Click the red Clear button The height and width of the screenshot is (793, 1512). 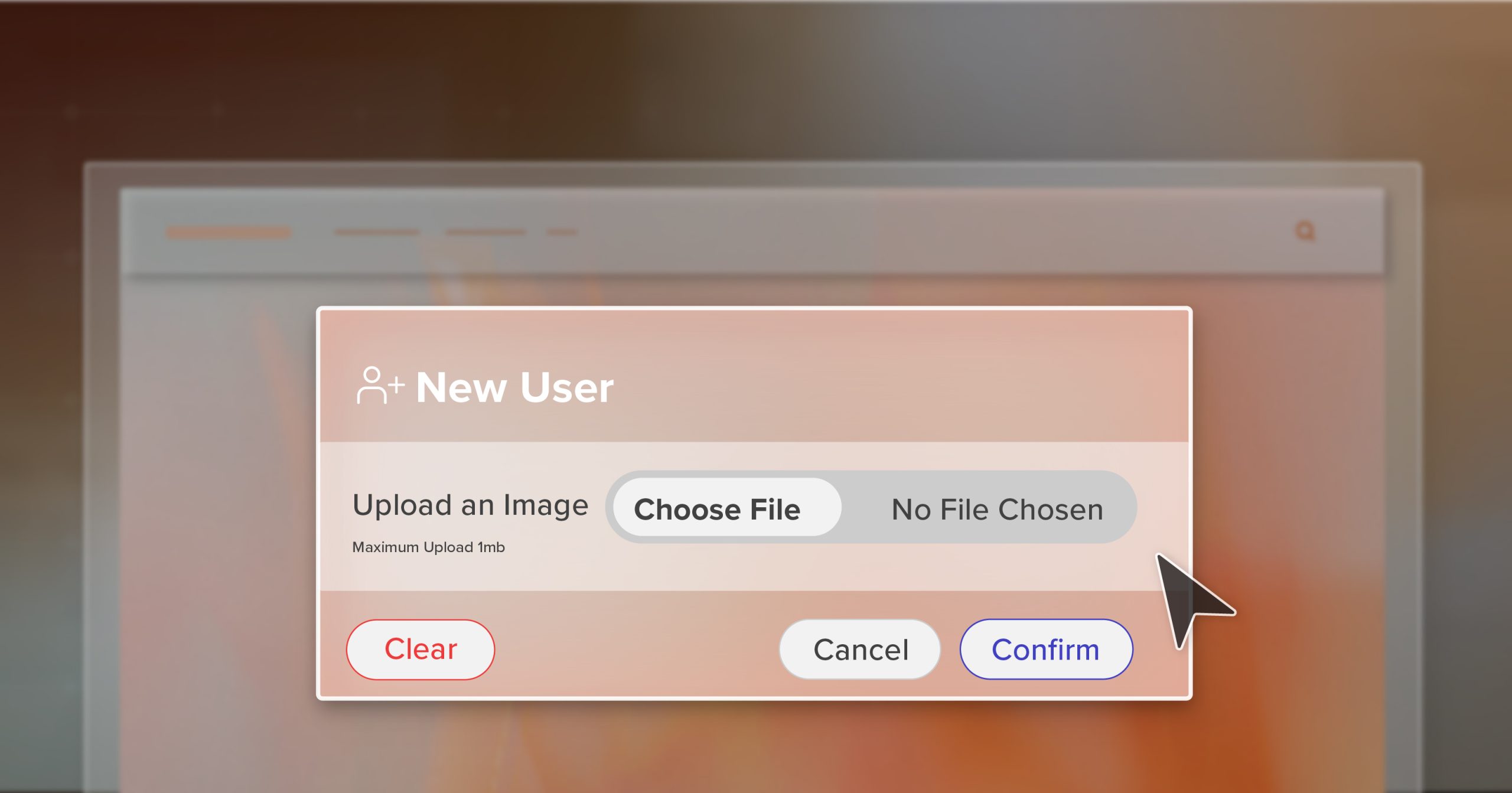pyautogui.click(x=420, y=649)
